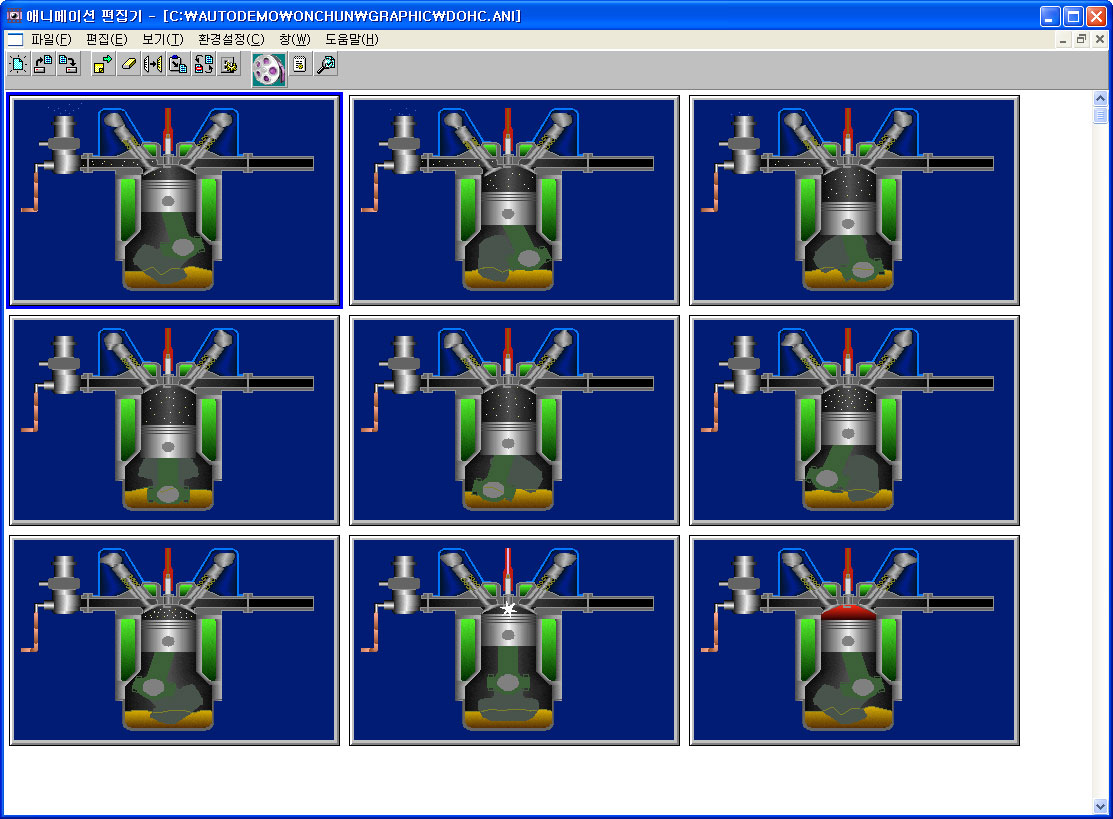Open the 편집(E) menu
The image size is (1113, 819).
pyautogui.click(x=106, y=39)
